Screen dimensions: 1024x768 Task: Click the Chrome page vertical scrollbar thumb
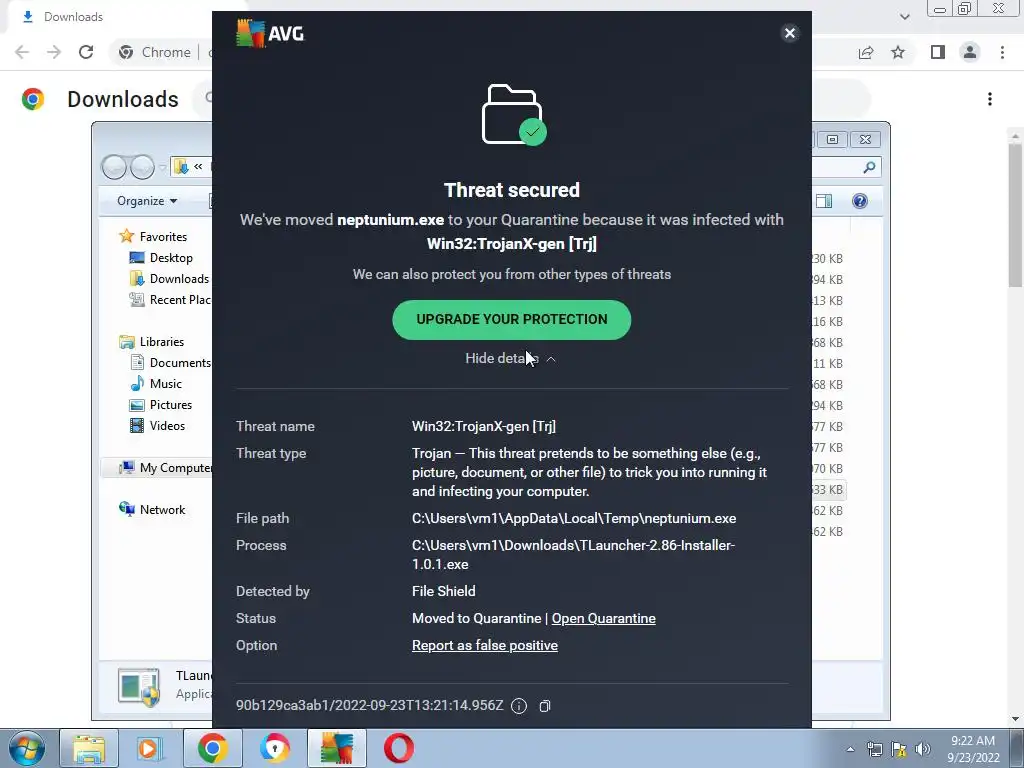coord(1015,215)
